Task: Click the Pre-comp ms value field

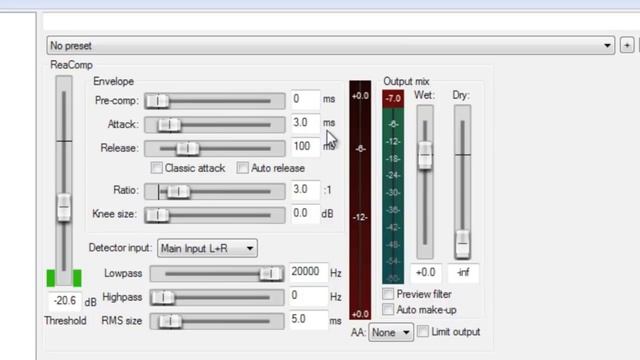Action: click(305, 99)
